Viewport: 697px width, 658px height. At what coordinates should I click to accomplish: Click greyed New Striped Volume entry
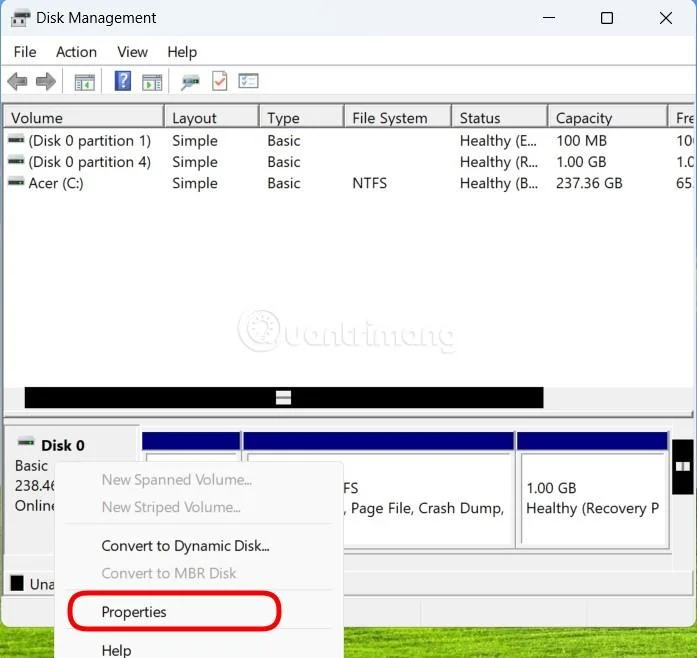[x=171, y=507]
